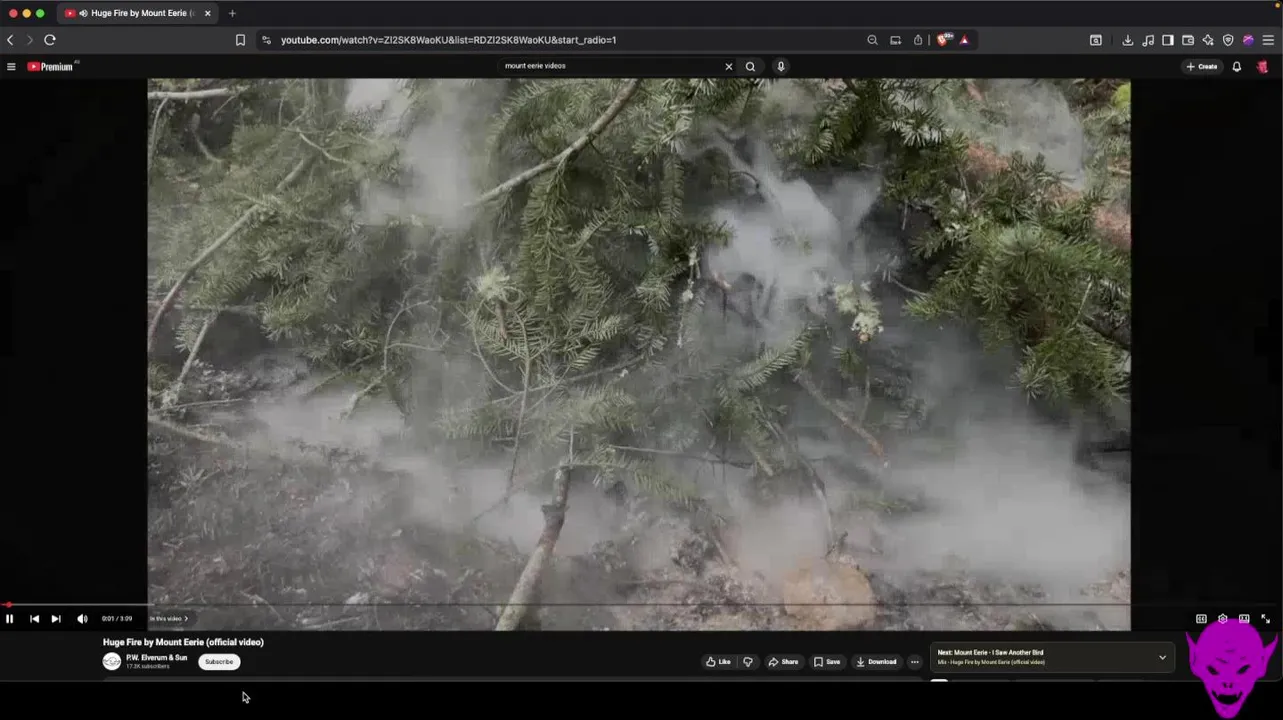Skip to the previous video
The image size is (1283, 720).
pos(34,619)
